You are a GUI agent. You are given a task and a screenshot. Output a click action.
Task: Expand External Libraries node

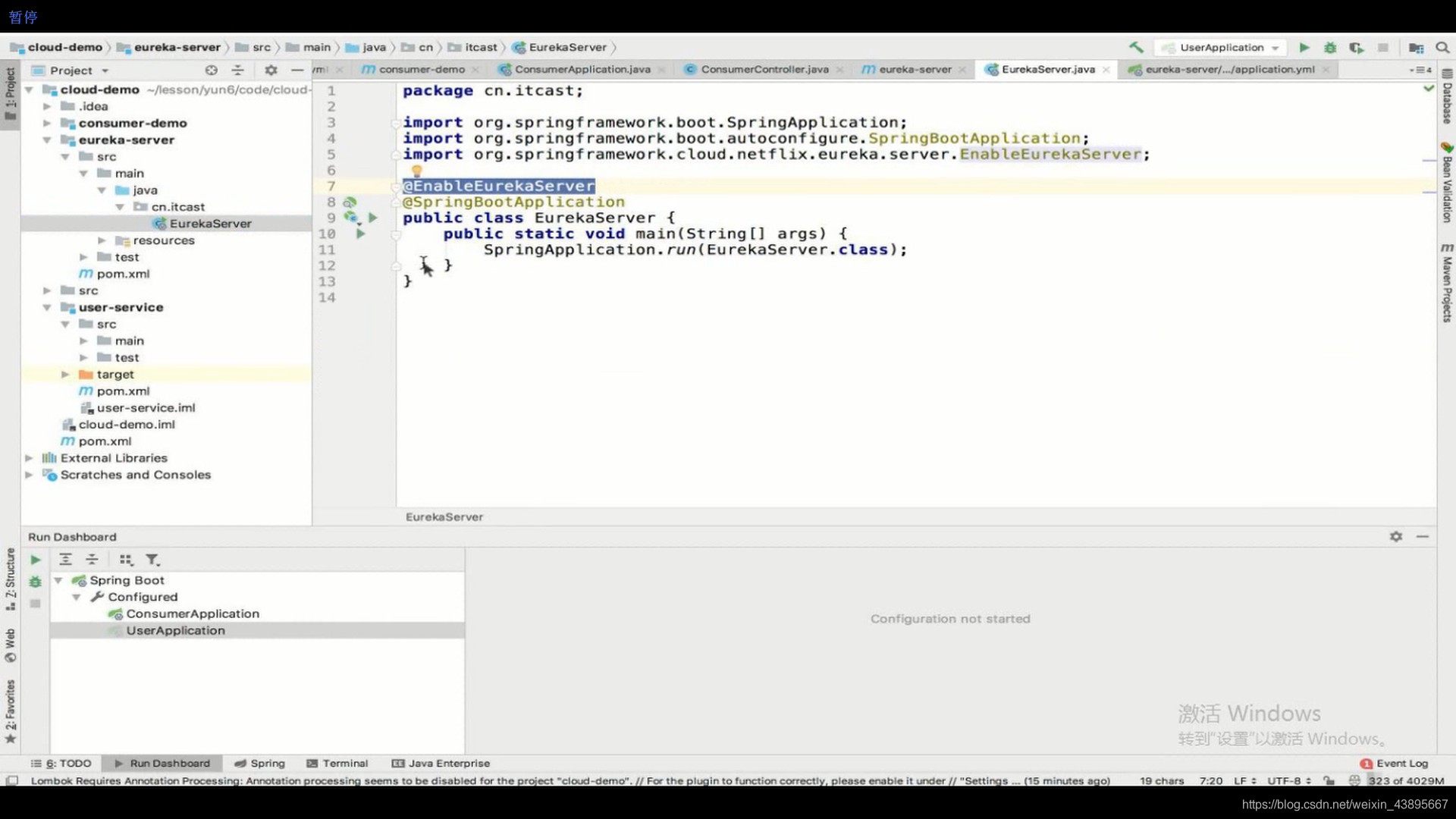pos(29,458)
